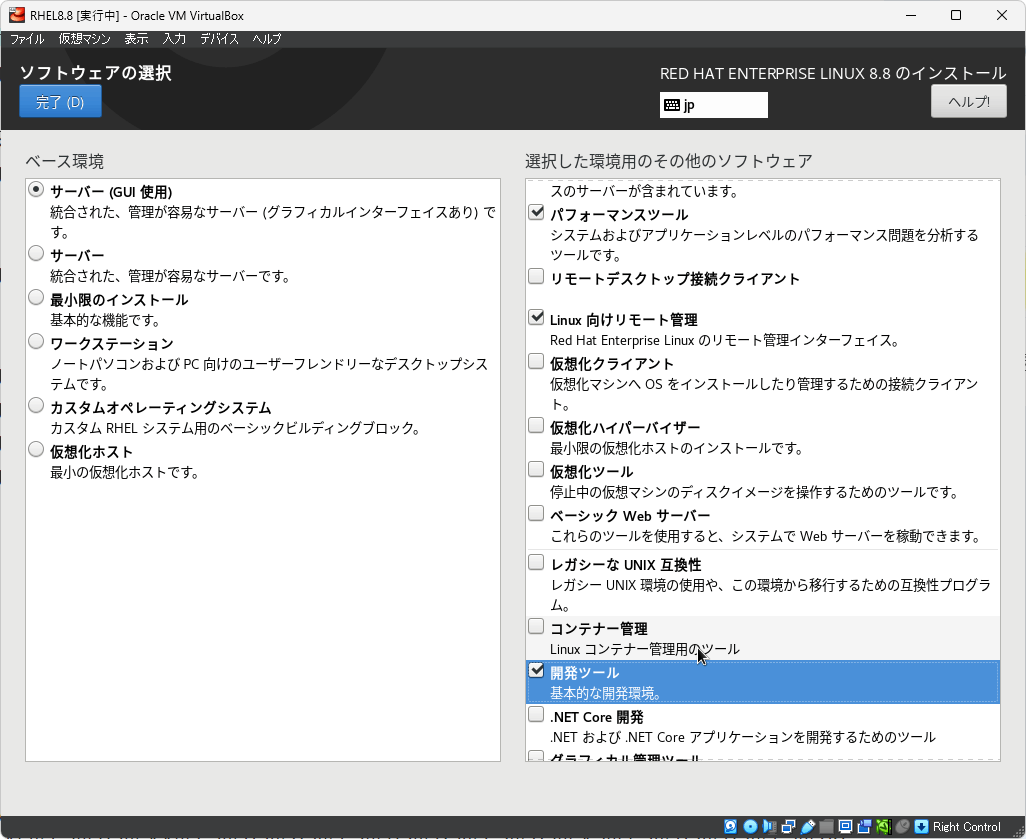This screenshot has height=839, width=1026.
Task: Check the 仮想化クライアント checkbox
Action: [536, 361]
